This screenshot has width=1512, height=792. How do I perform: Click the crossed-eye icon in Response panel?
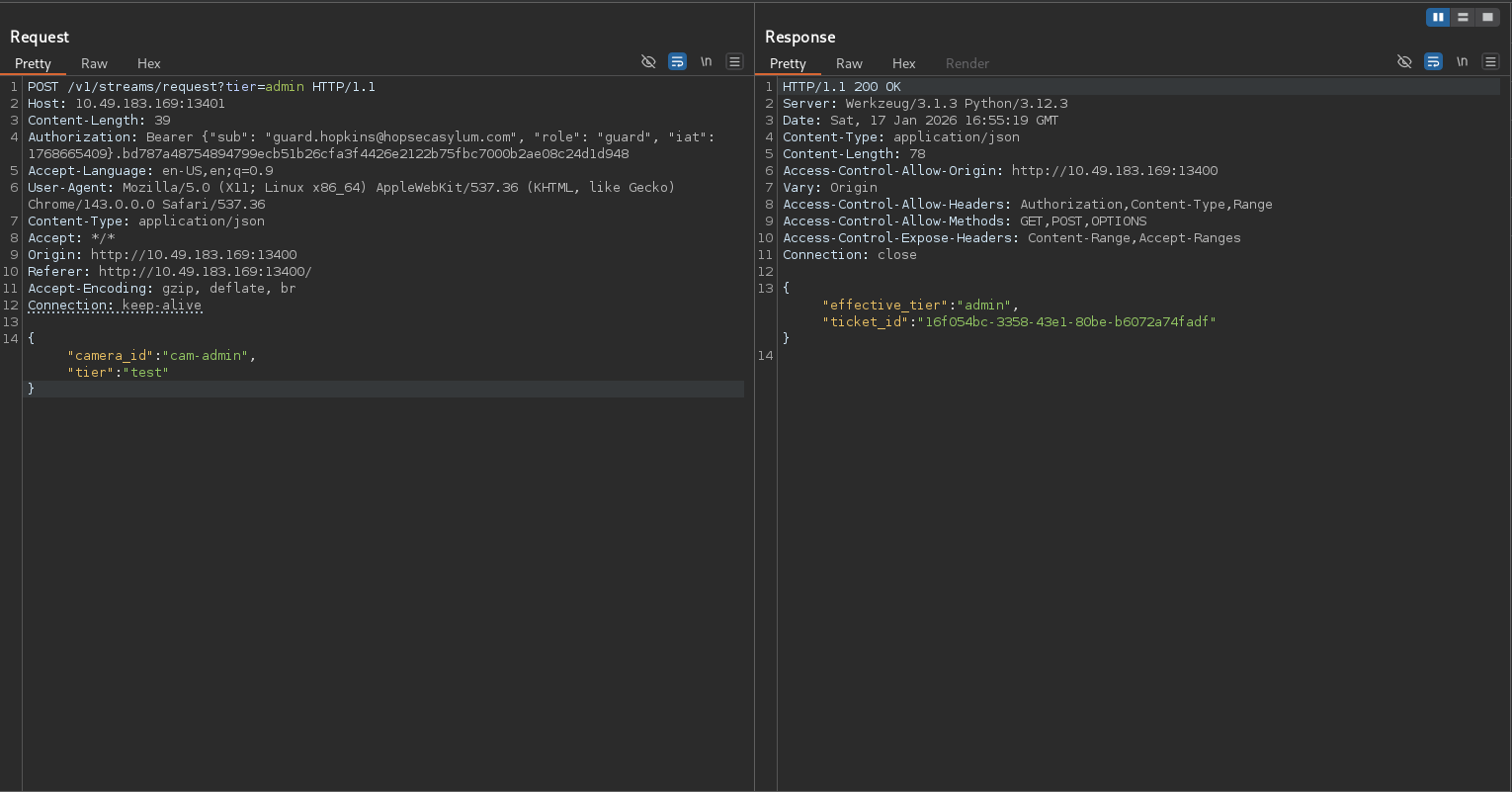click(1404, 61)
